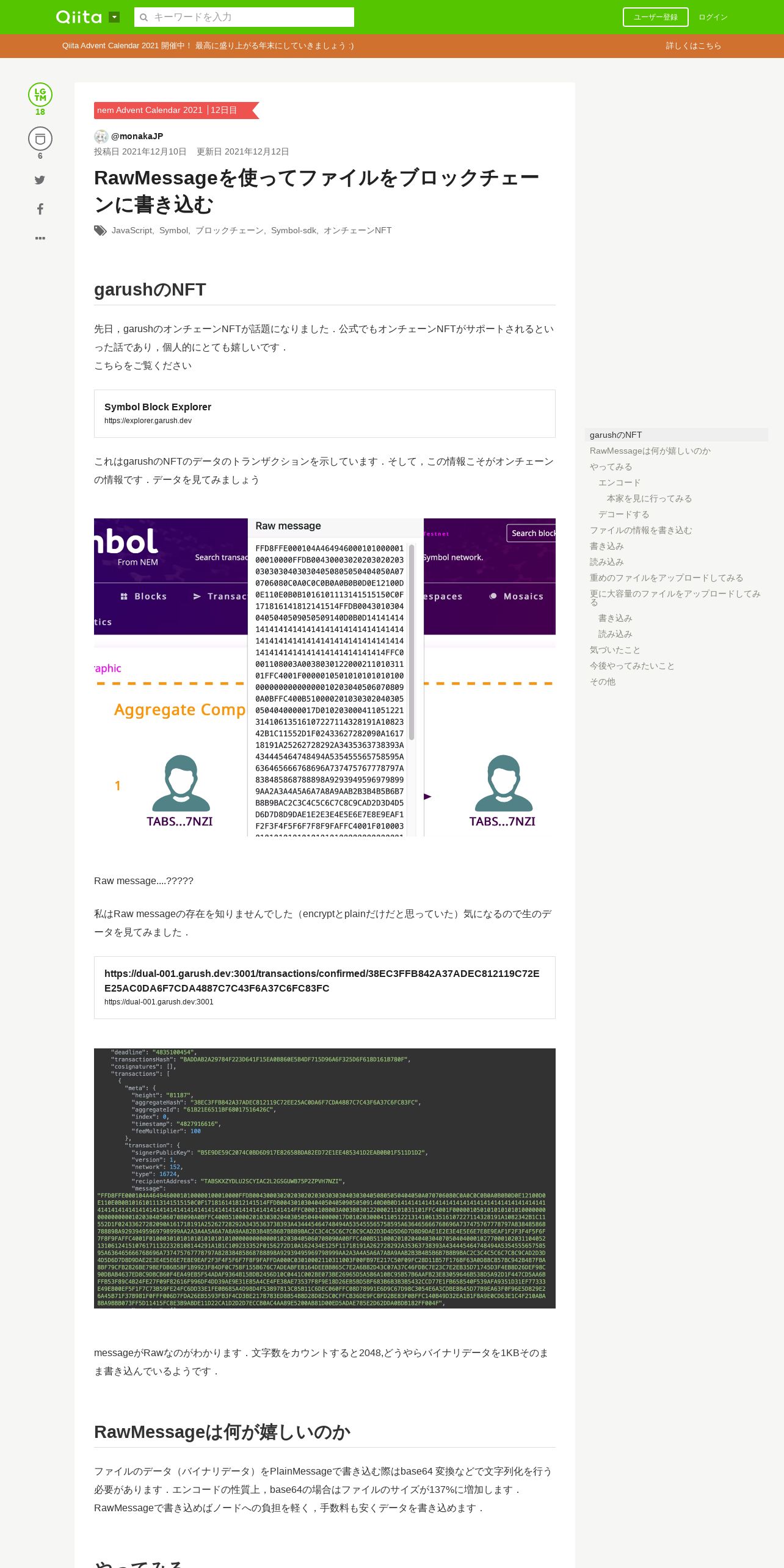The image size is (784, 1568).
Task: Jump to ファイルの情報を書き込む in contents
Action: point(641,530)
